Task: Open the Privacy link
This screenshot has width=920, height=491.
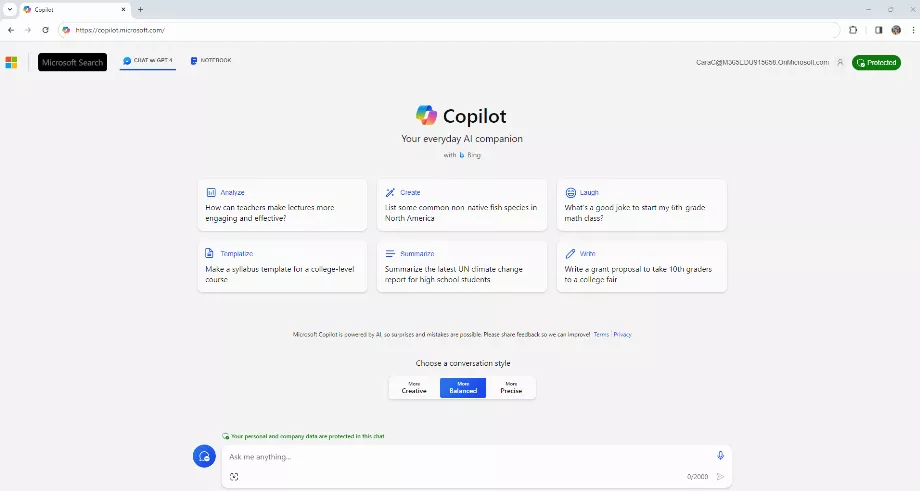Action: [623, 334]
